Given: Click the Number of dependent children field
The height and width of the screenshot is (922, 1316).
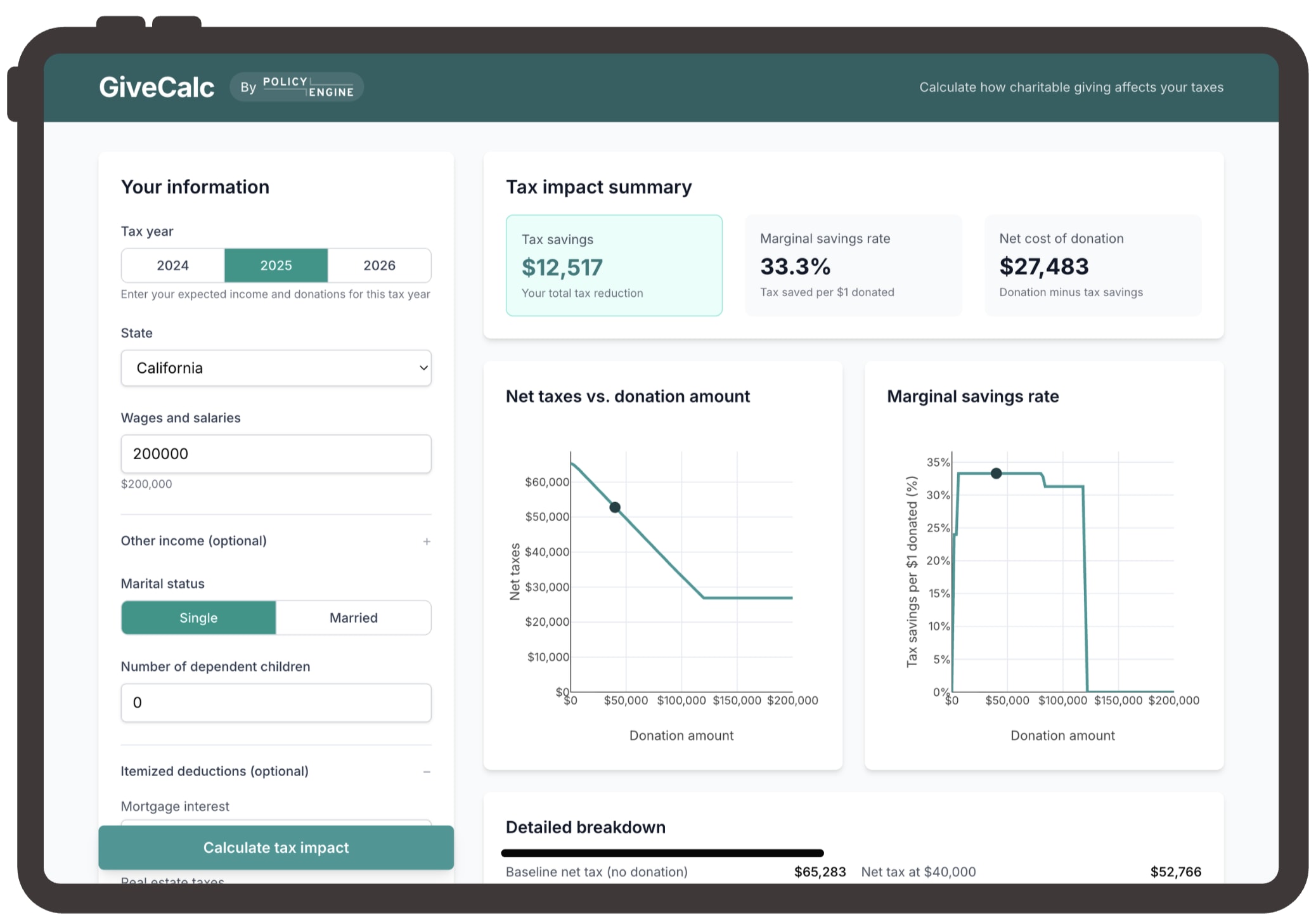Looking at the screenshot, I should [276, 703].
